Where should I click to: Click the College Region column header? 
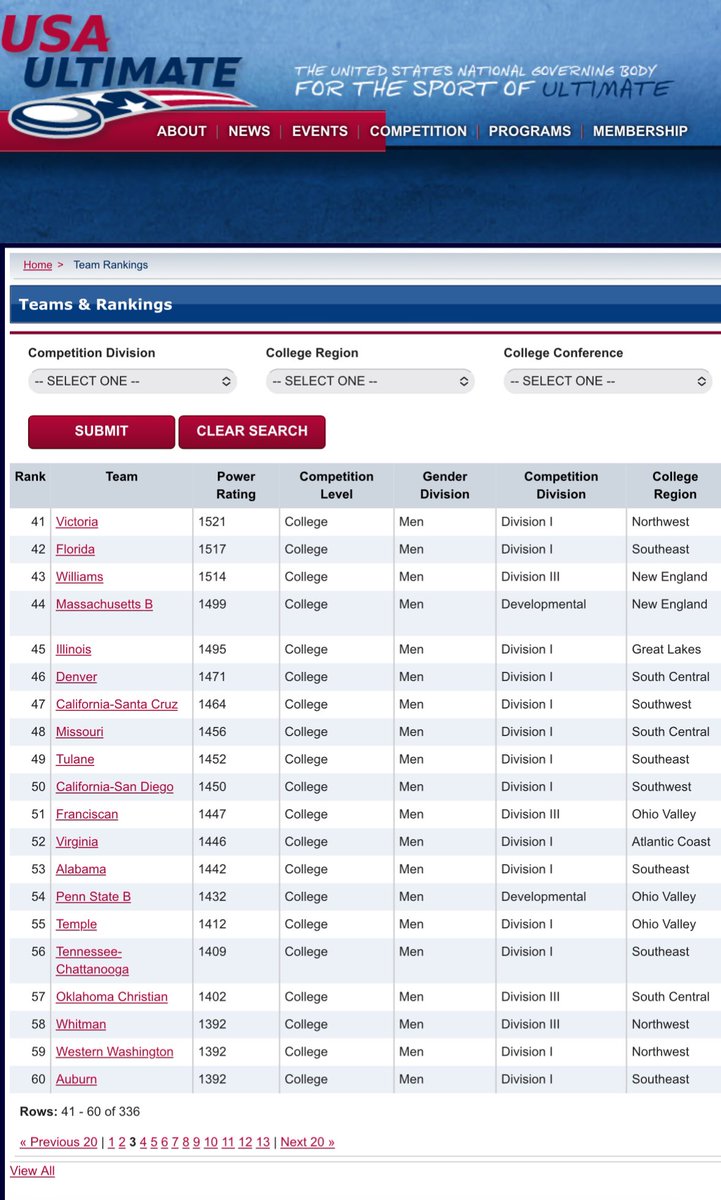[x=675, y=485]
